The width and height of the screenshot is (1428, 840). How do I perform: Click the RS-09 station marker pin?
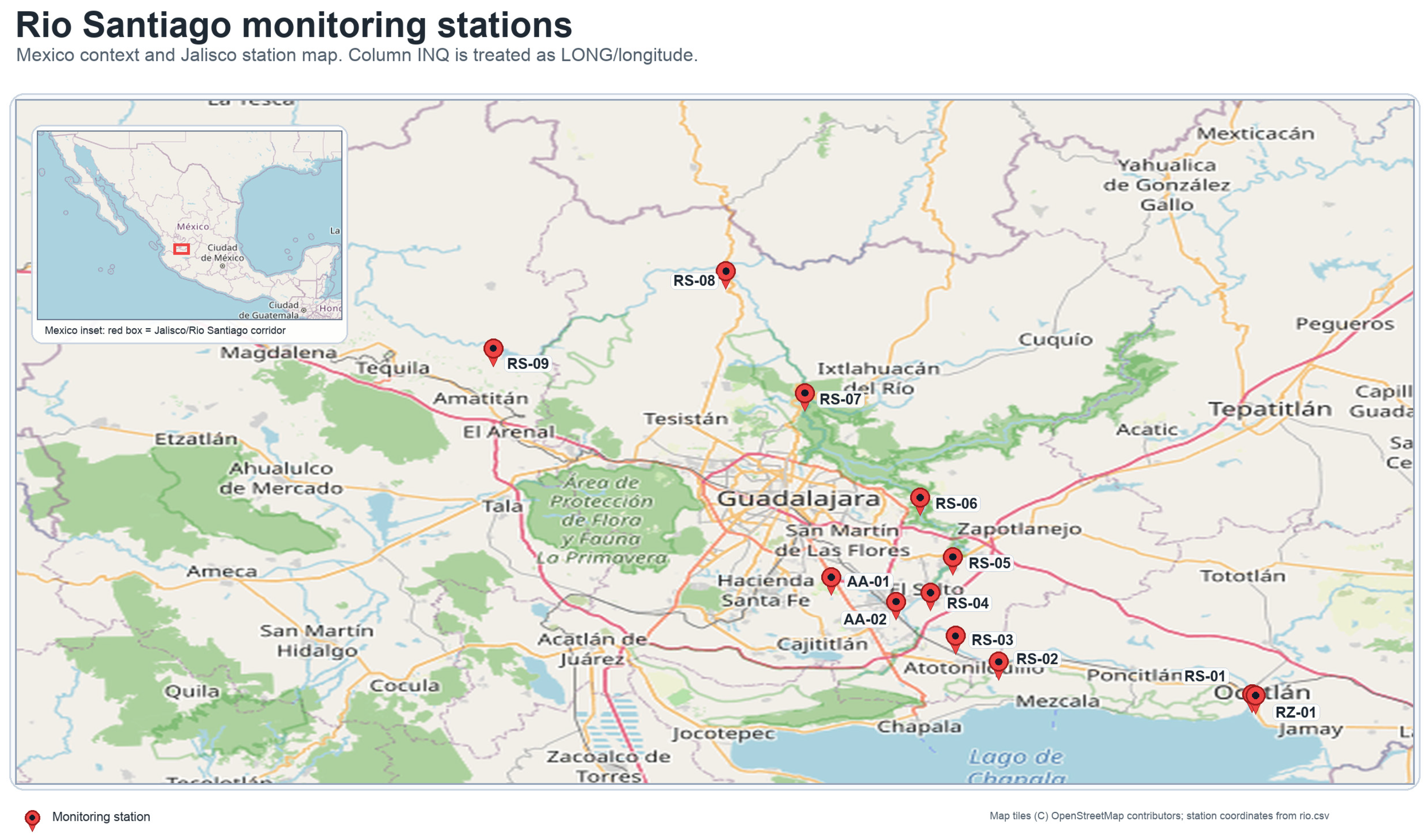coord(493,352)
